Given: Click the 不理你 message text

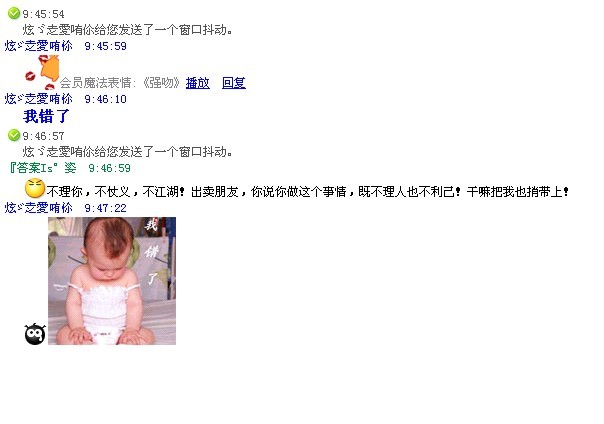Looking at the screenshot, I should [x=308, y=191].
